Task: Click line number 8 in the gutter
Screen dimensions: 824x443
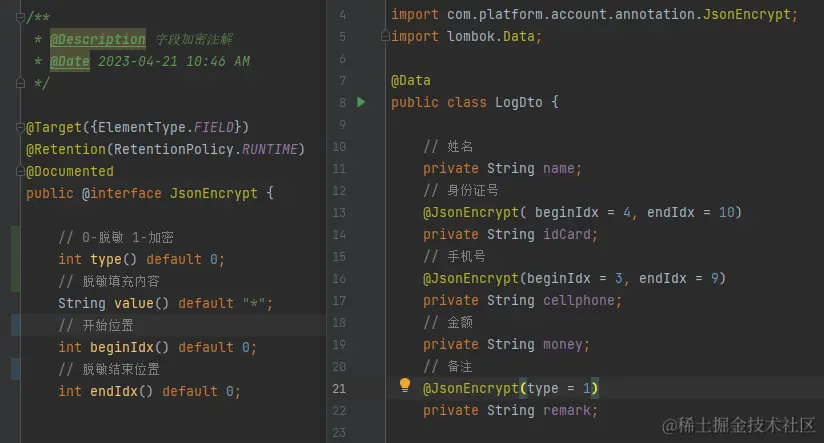Action: (x=342, y=102)
